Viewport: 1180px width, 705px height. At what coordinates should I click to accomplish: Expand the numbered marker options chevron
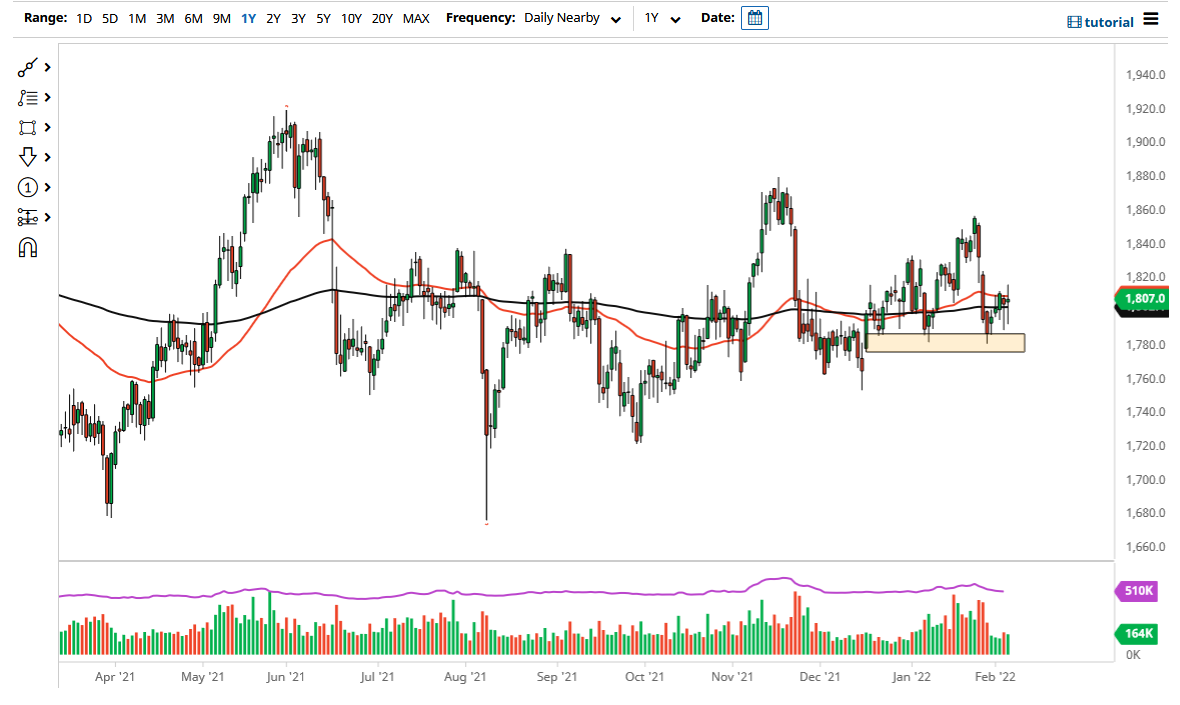(47, 187)
